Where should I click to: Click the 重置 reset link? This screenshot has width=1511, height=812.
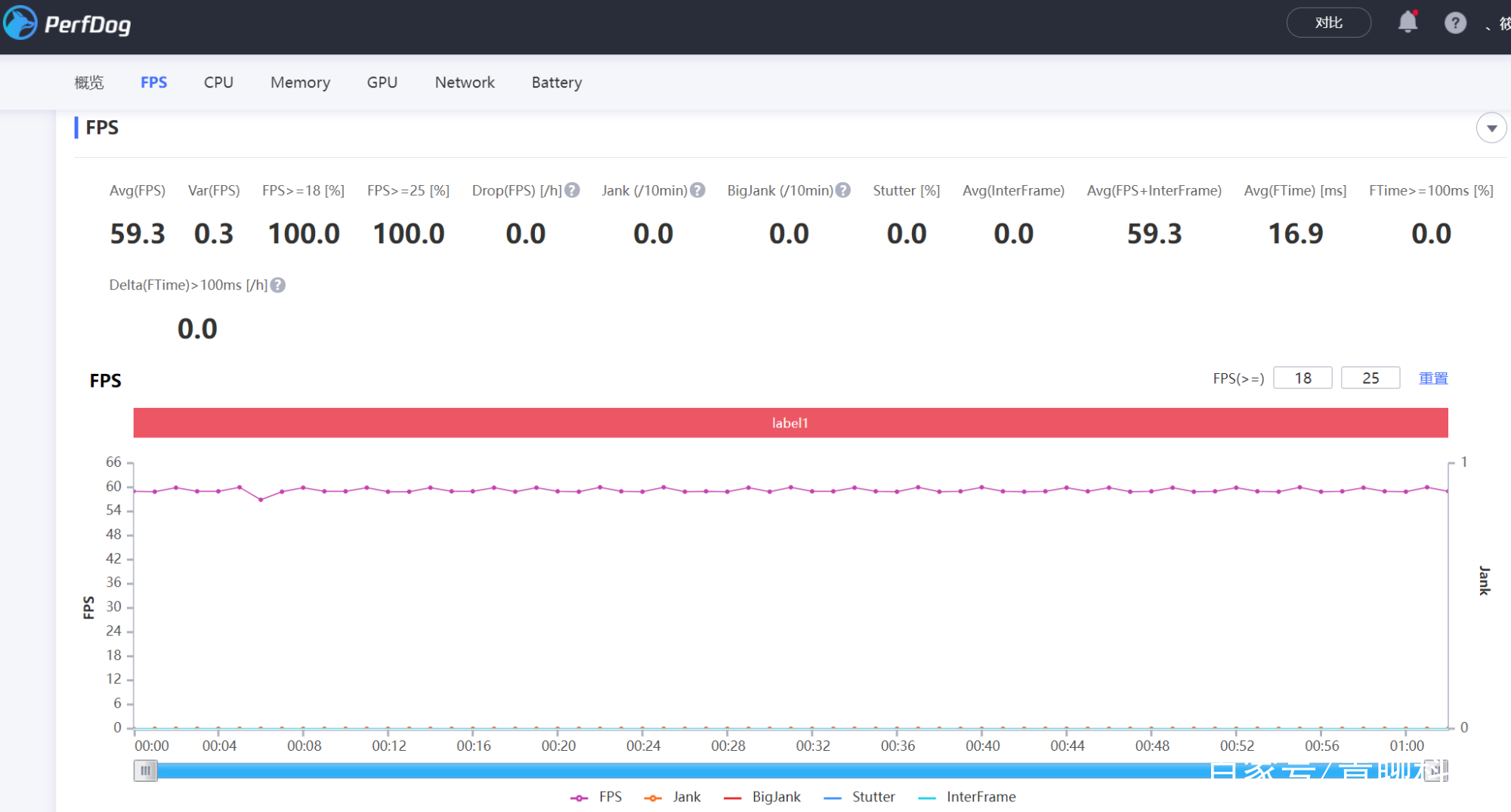pyautogui.click(x=1433, y=378)
